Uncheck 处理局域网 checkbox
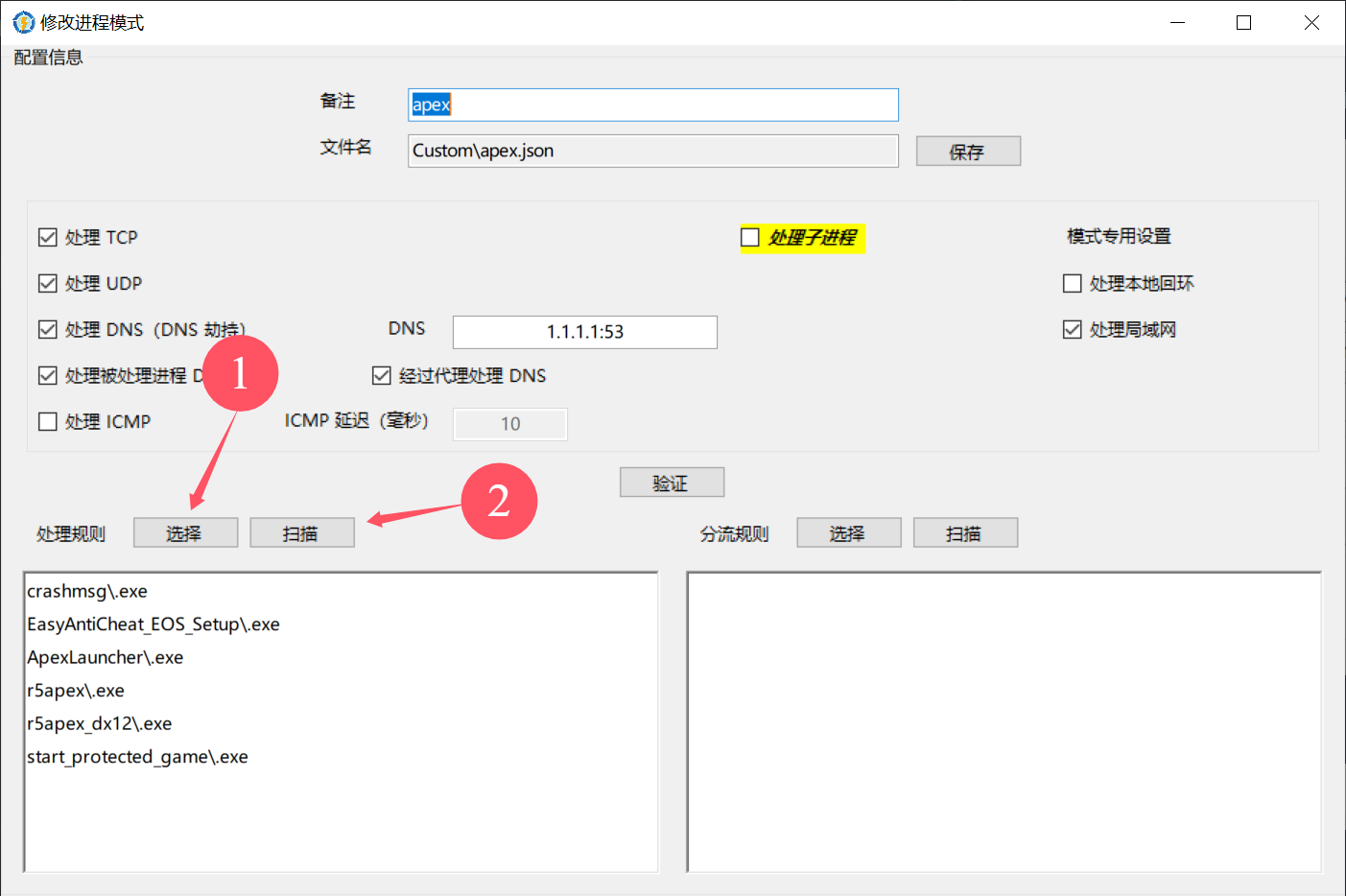 [x=1073, y=329]
